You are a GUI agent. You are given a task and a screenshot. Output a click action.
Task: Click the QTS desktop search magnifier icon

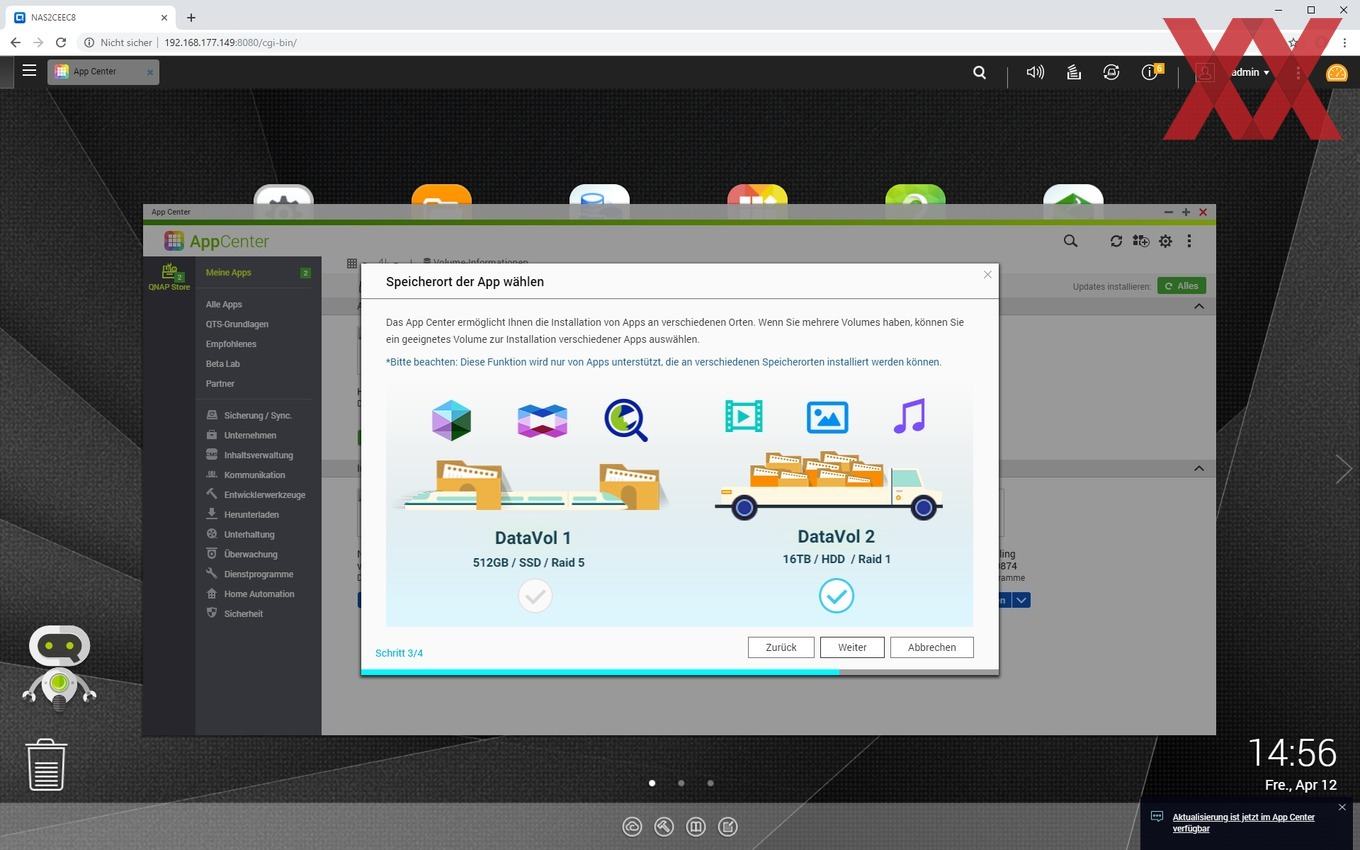(980, 72)
